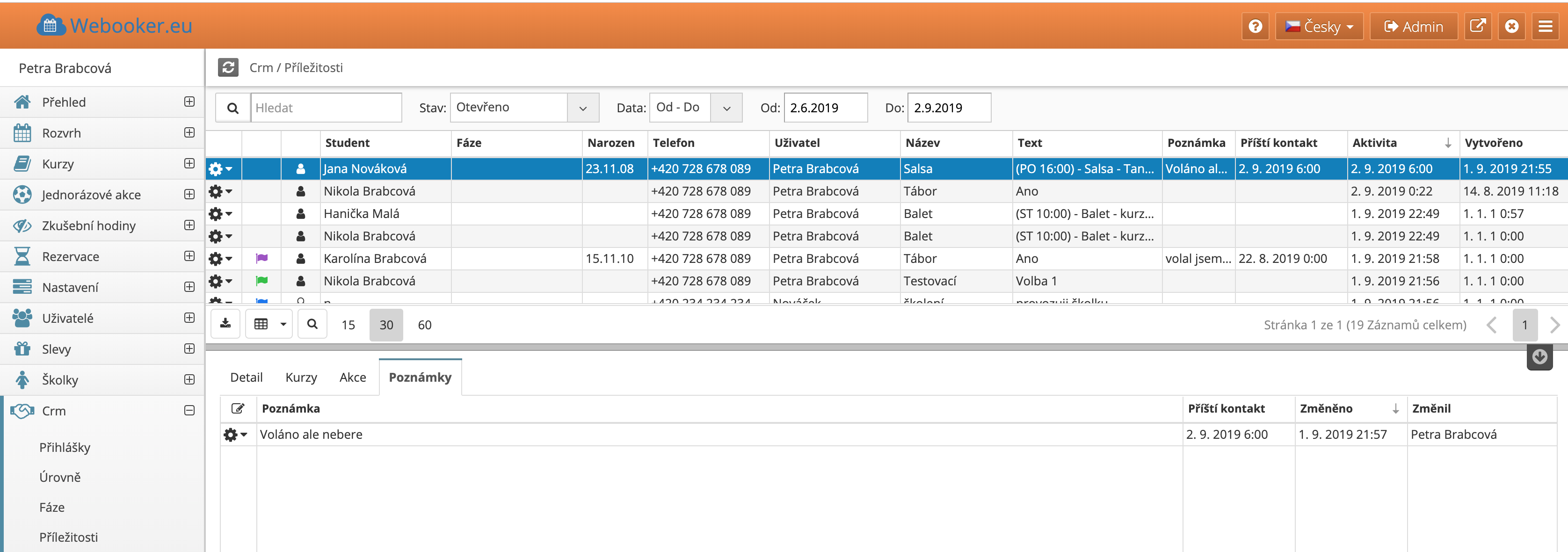Click the round down-arrow button above the detail panel
1568x552 pixels.
click(x=1539, y=357)
